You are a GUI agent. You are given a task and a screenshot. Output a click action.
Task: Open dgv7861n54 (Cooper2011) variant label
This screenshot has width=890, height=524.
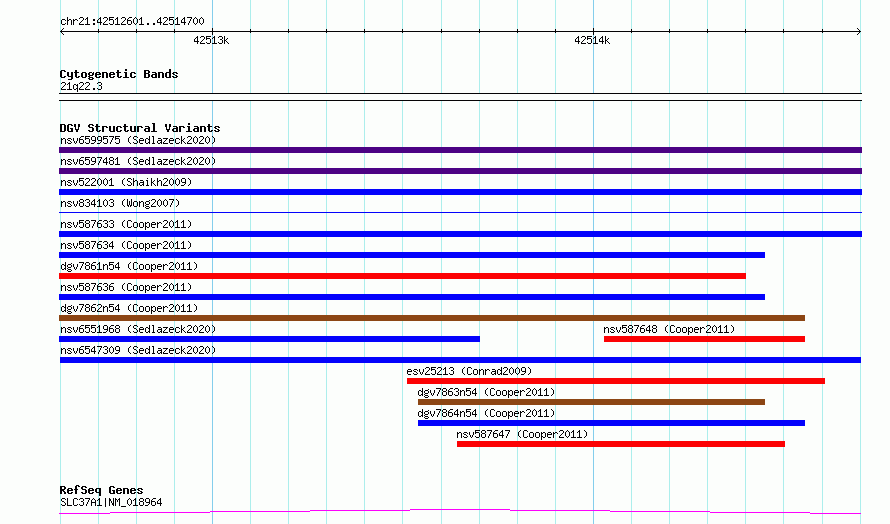(x=129, y=266)
